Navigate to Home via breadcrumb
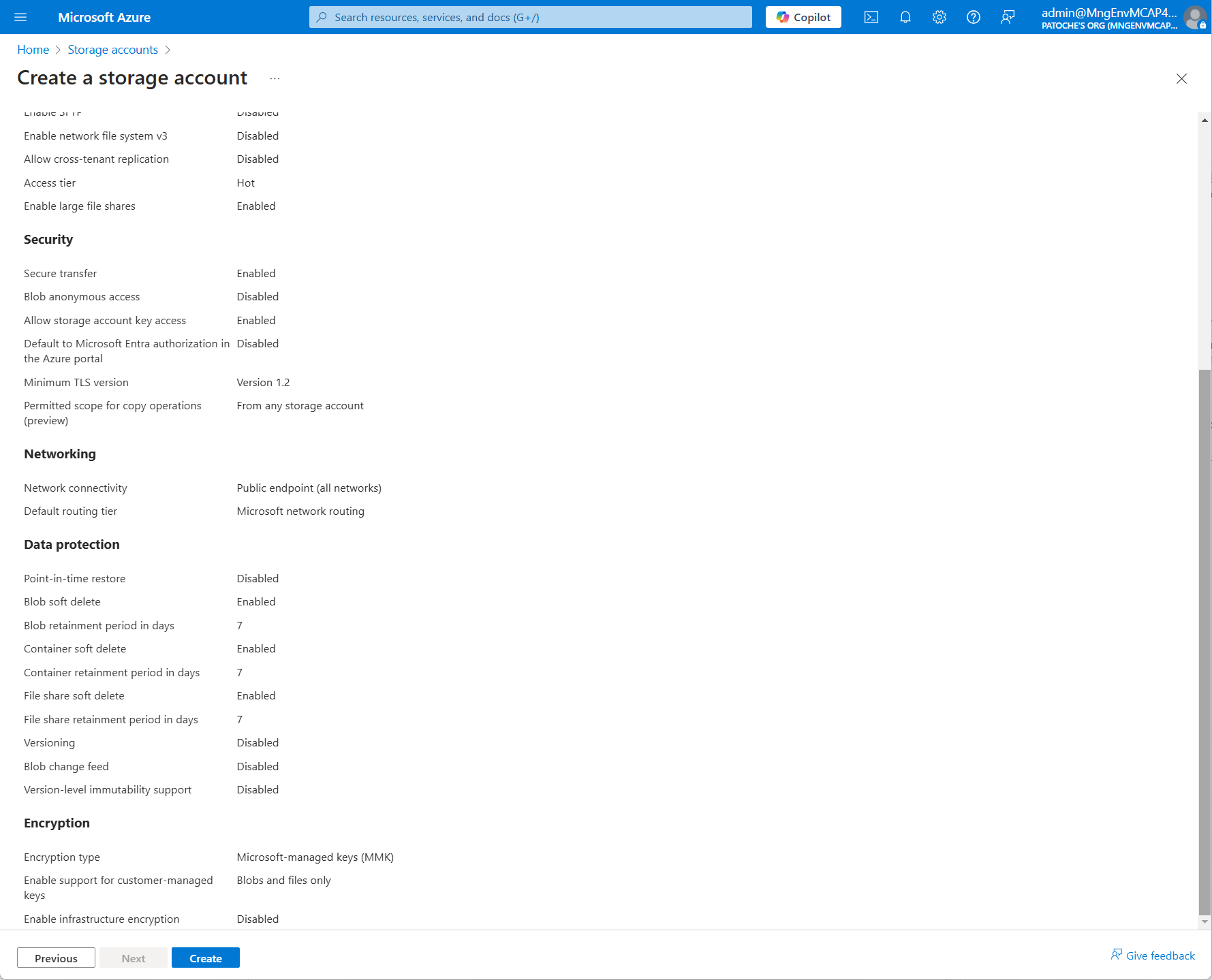 coord(33,49)
